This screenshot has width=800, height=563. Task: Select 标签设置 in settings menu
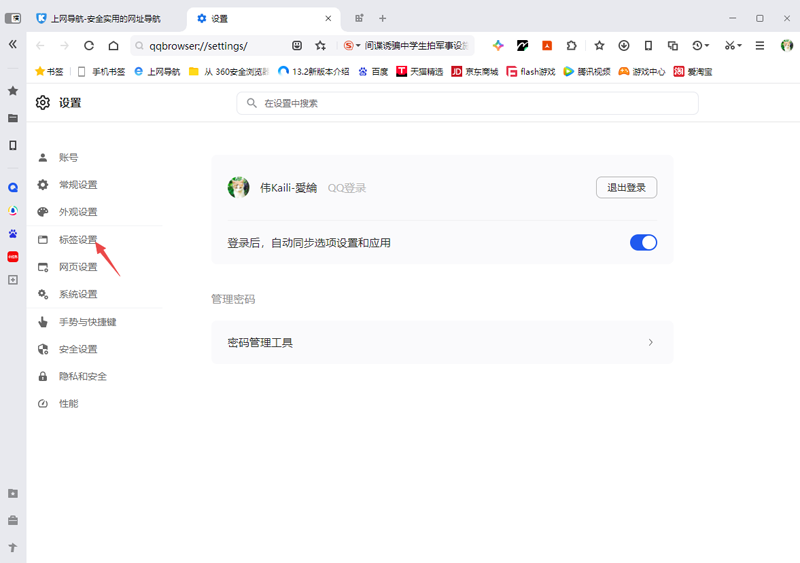(x=78, y=240)
